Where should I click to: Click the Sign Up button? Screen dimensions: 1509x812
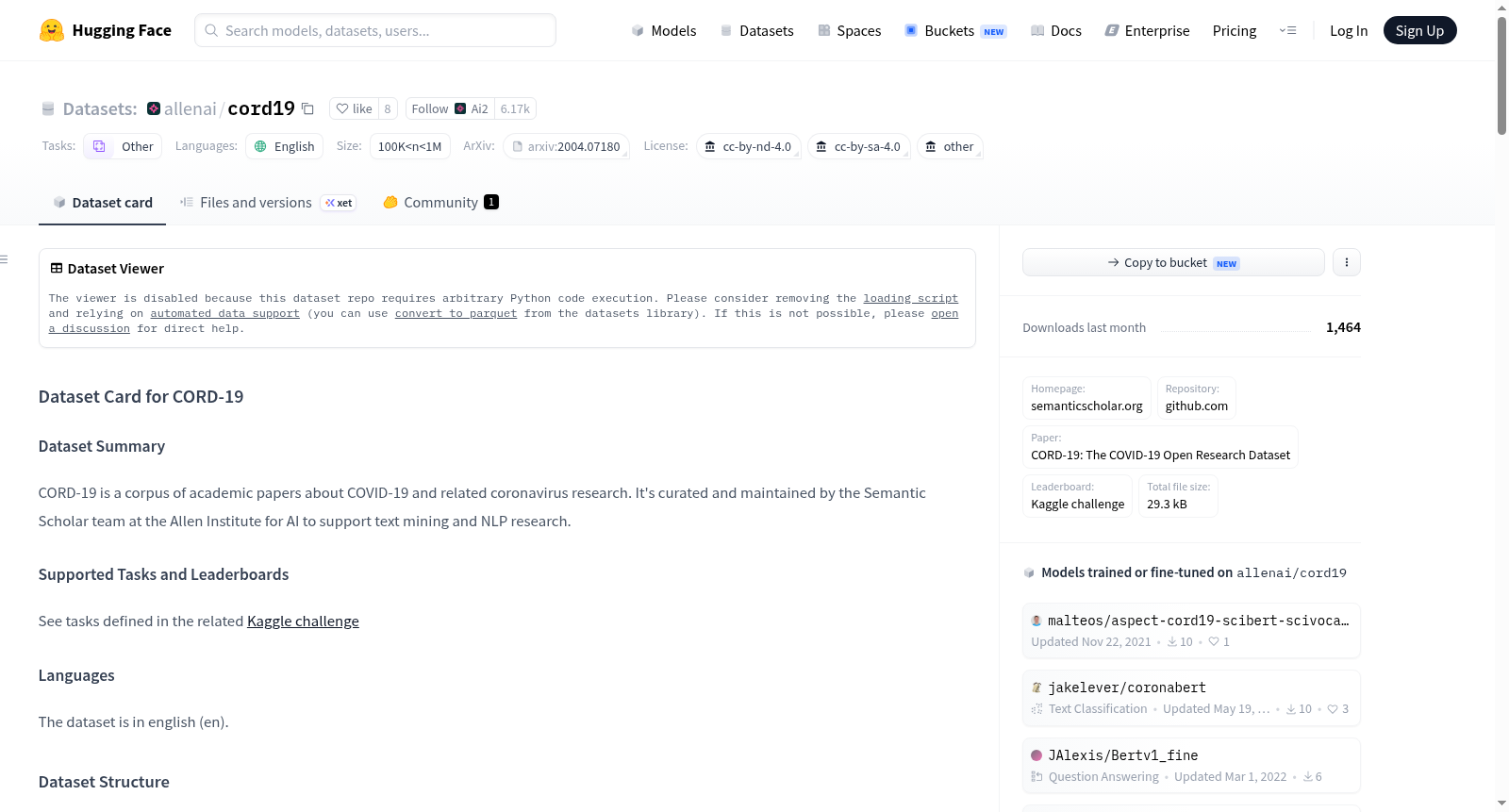pos(1419,30)
